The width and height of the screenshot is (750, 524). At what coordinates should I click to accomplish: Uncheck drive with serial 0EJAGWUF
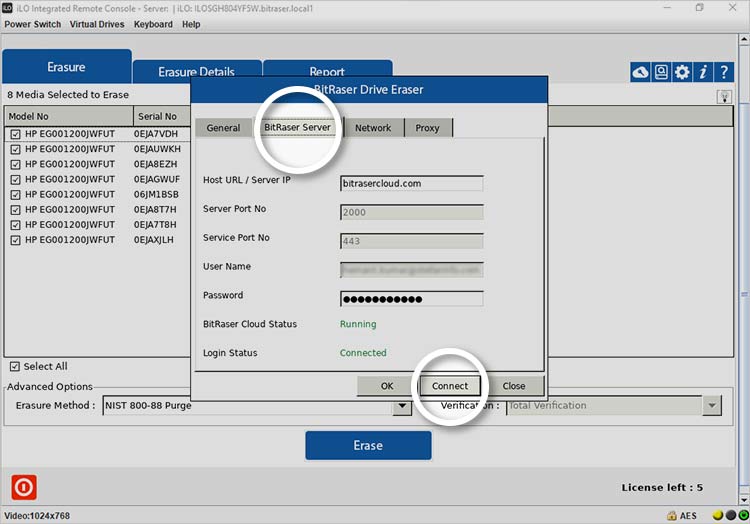pyautogui.click(x=15, y=179)
